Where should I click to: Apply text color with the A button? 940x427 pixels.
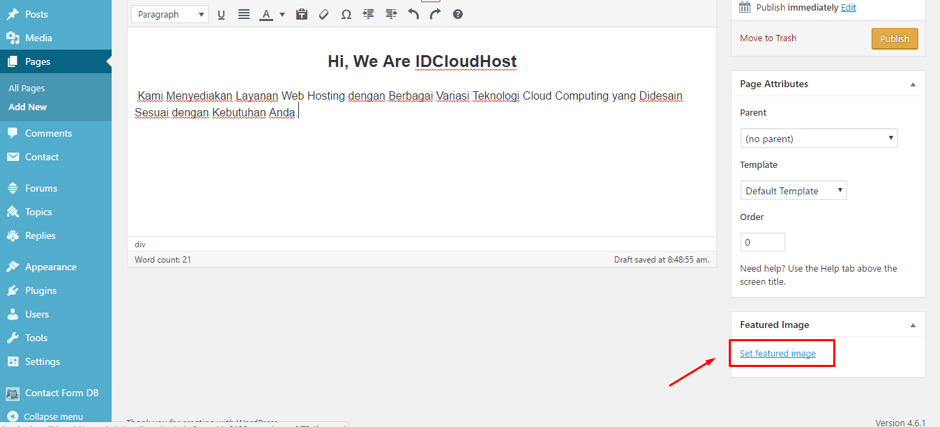point(266,14)
